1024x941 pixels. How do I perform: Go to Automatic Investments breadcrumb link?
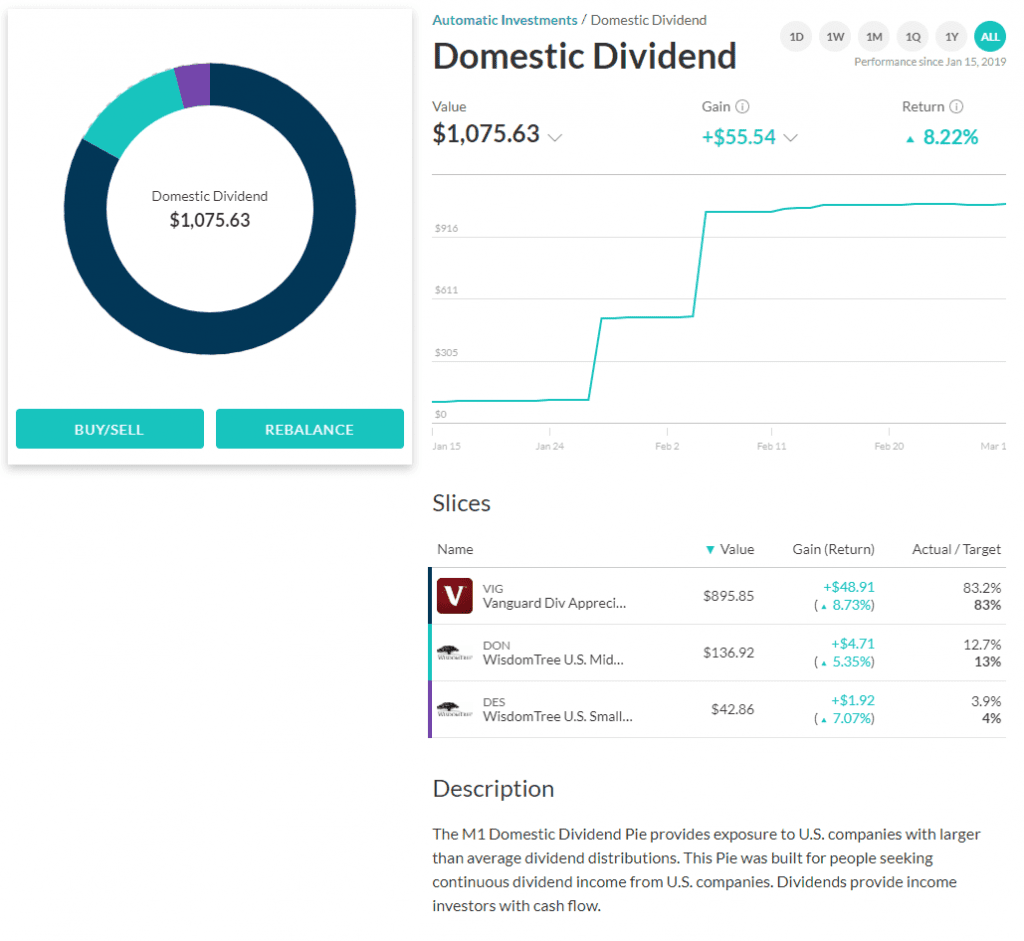(x=505, y=20)
